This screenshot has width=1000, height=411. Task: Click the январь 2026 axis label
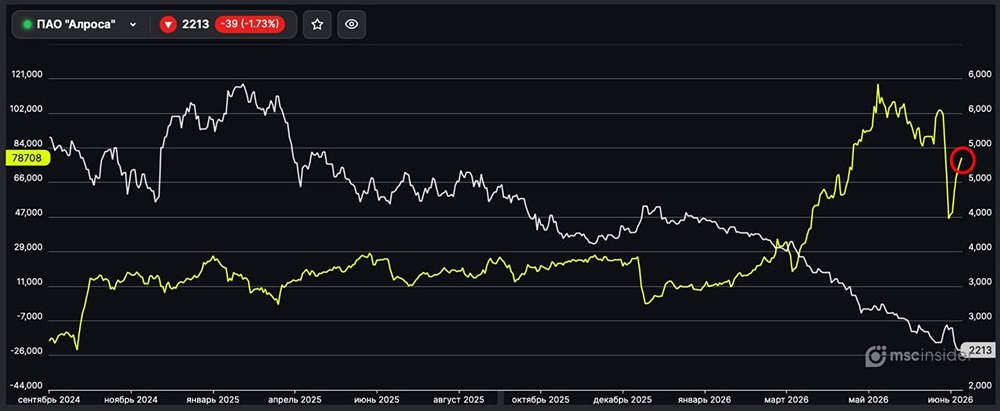[704, 400]
